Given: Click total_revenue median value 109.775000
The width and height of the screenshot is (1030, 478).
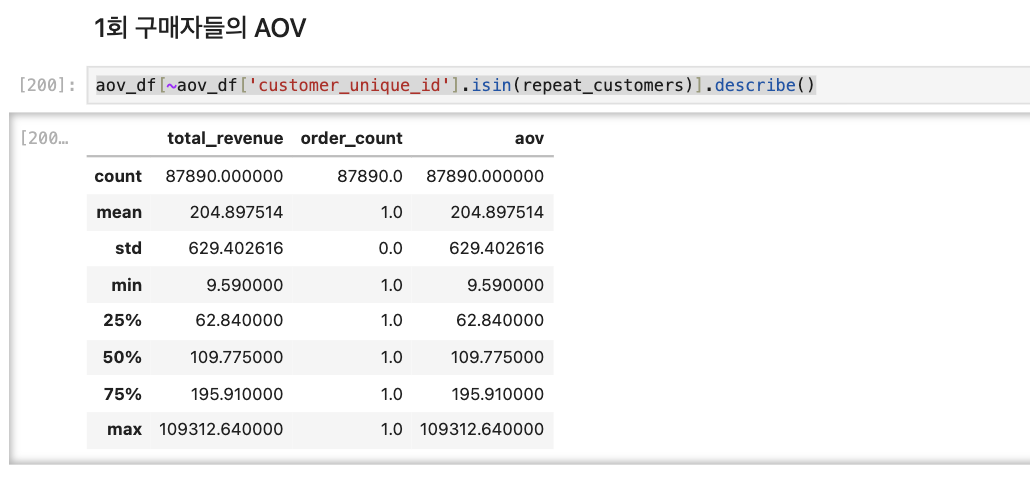Looking at the screenshot, I should (237, 357).
